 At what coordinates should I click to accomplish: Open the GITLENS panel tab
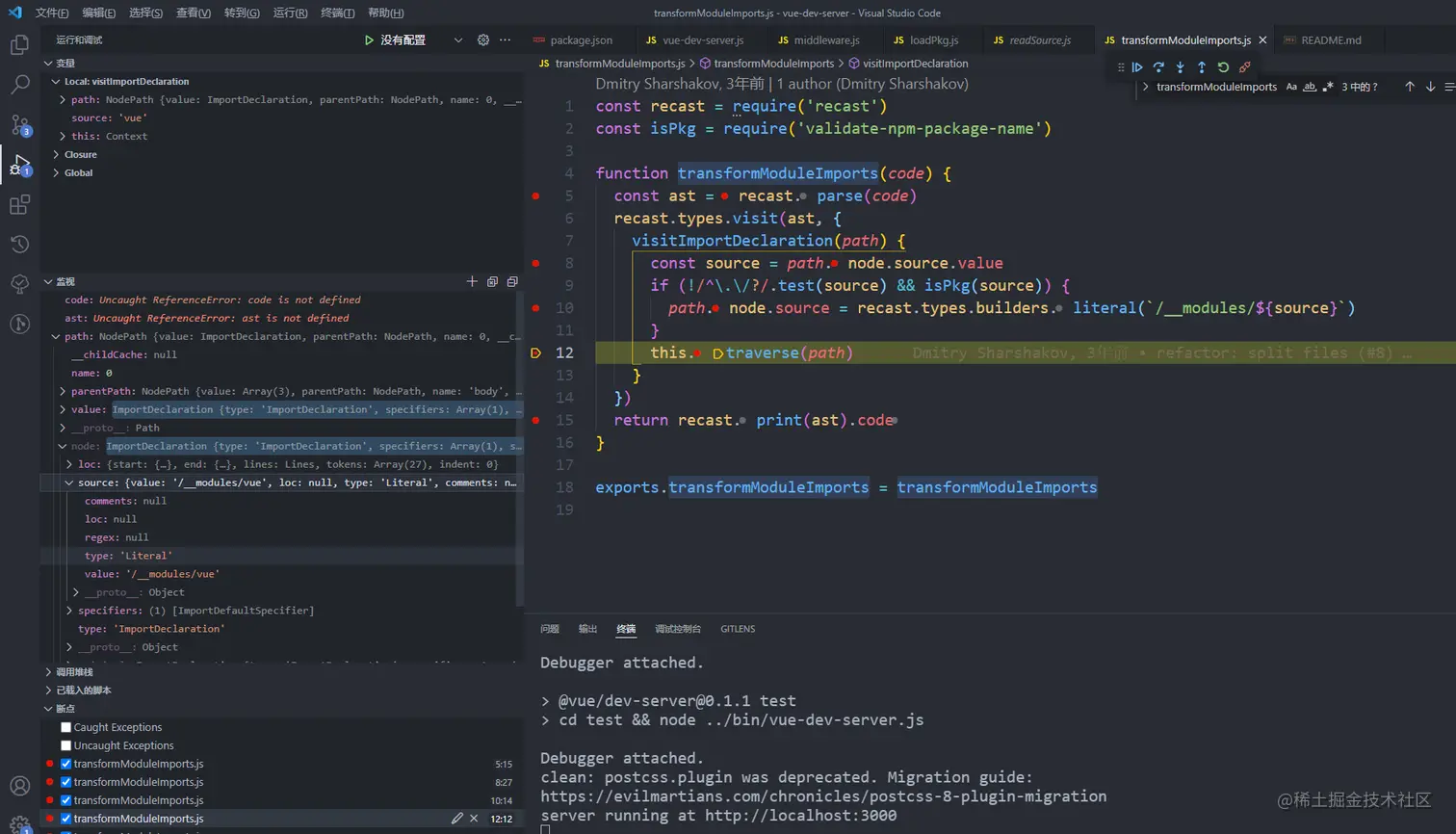(x=738, y=629)
